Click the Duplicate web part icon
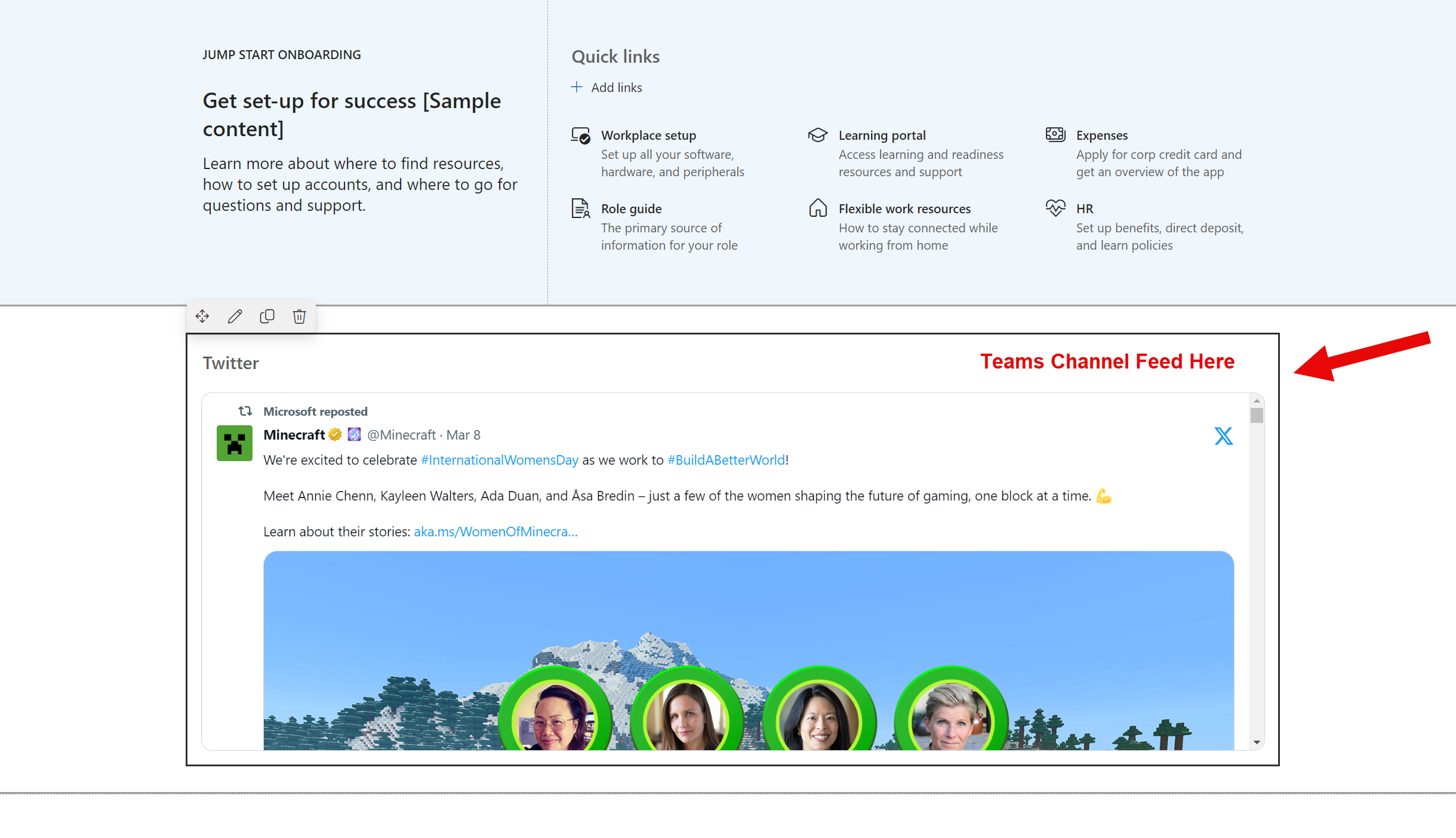 coord(267,316)
